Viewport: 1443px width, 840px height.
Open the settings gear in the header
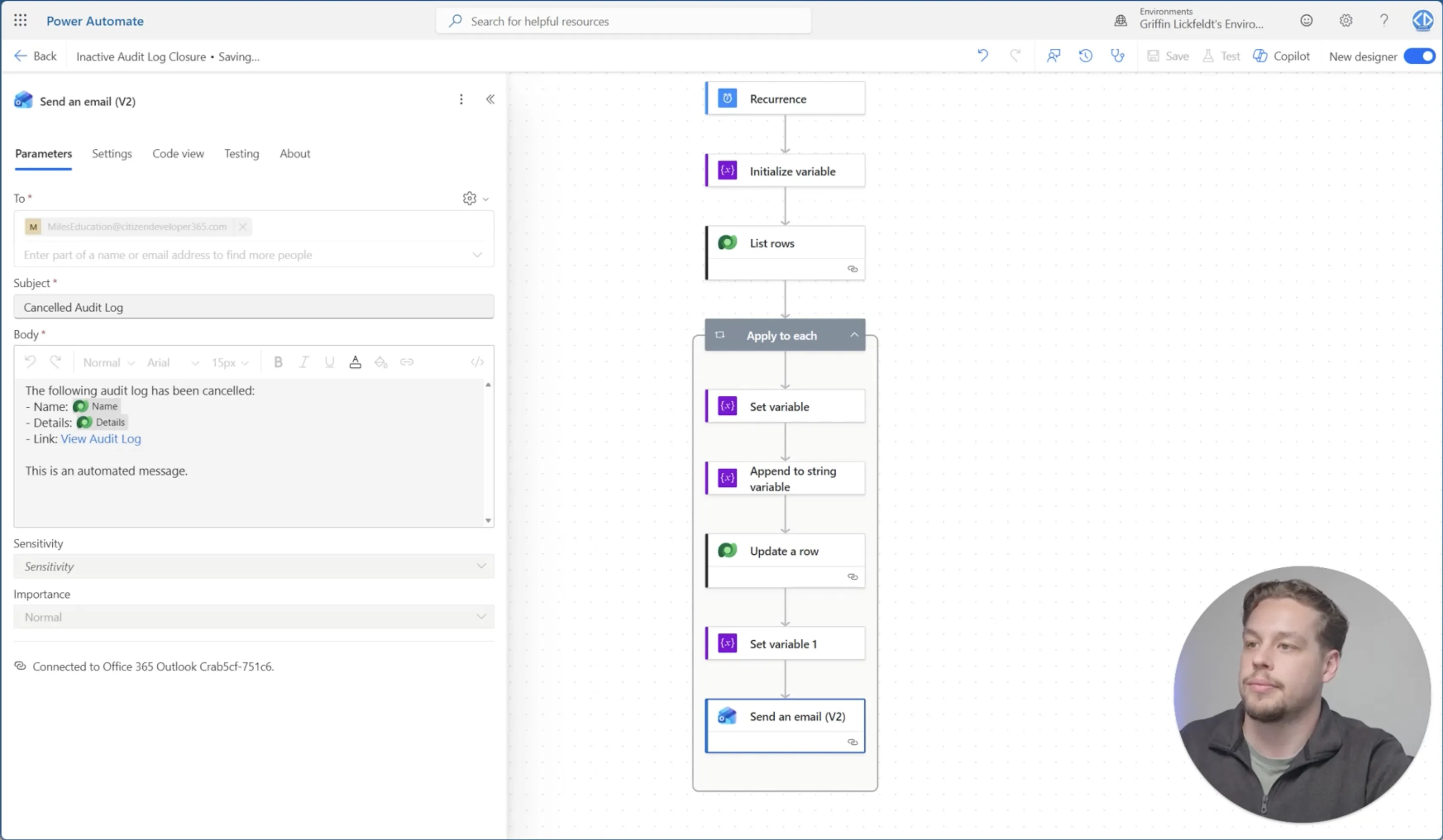(1346, 20)
